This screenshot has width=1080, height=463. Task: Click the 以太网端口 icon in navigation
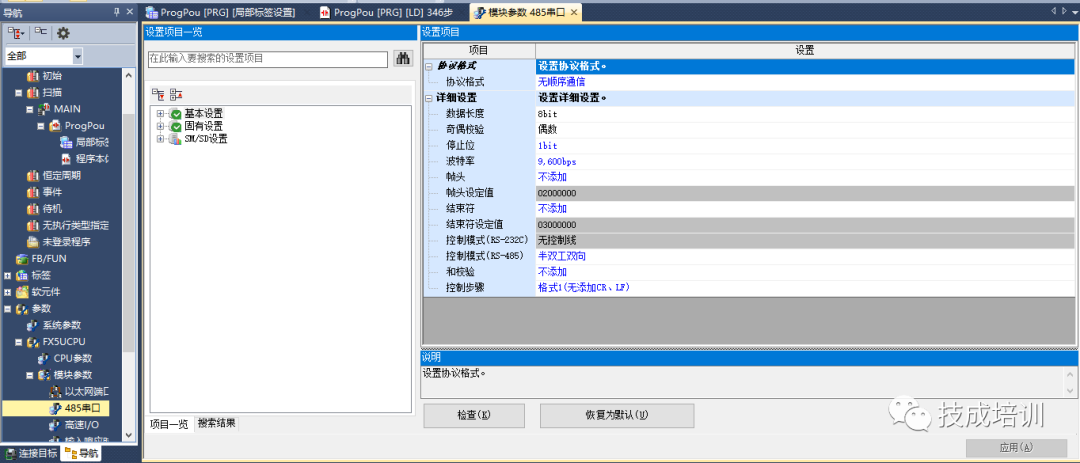54,391
